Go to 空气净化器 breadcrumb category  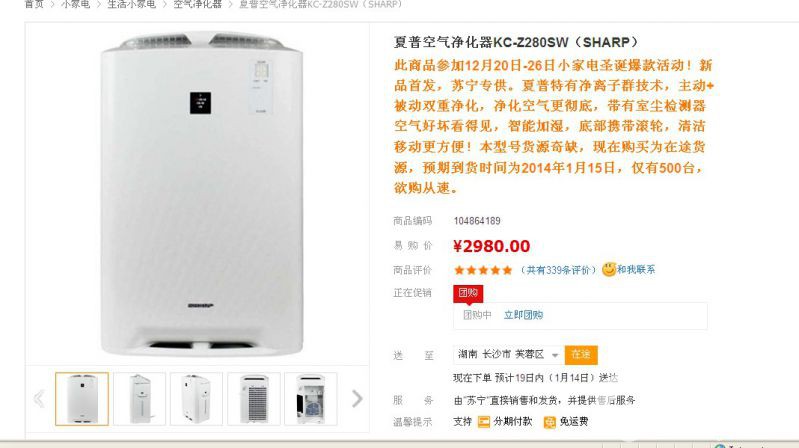coord(197,4)
